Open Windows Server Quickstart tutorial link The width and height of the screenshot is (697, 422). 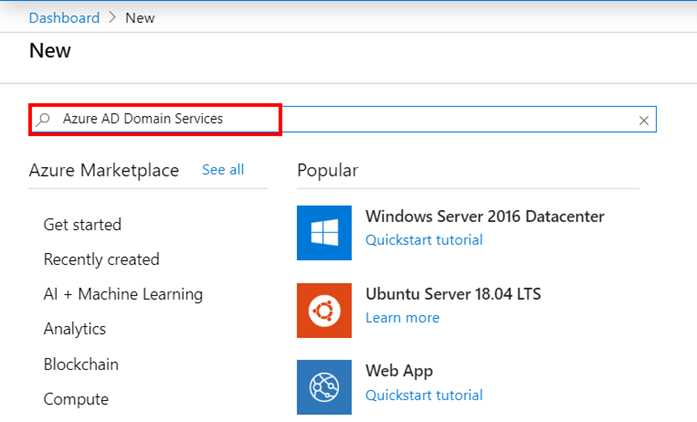(424, 240)
